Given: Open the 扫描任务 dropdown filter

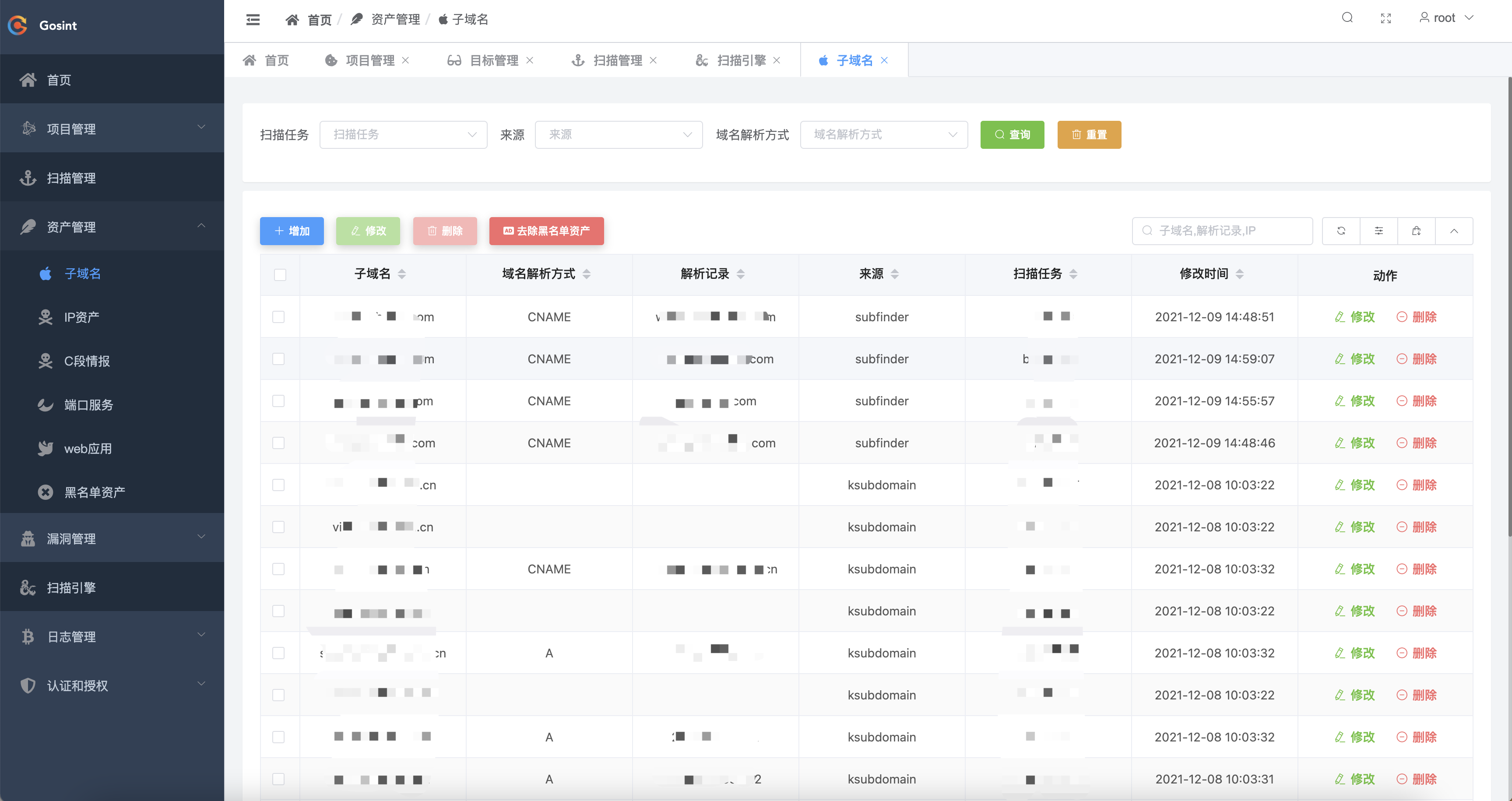Looking at the screenshot, I should coord(403,134).
